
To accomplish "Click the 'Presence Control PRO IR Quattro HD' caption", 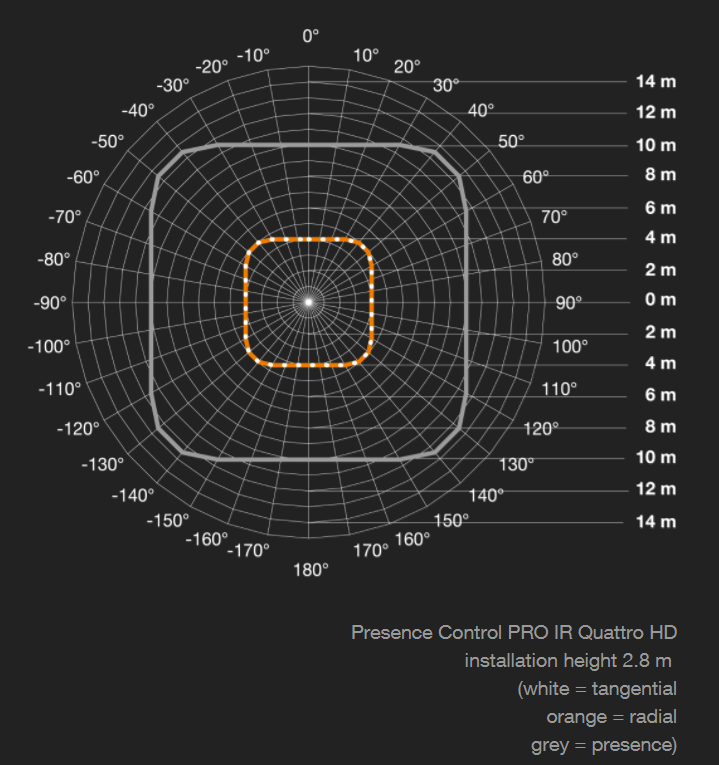I will [x=513, y=633].
